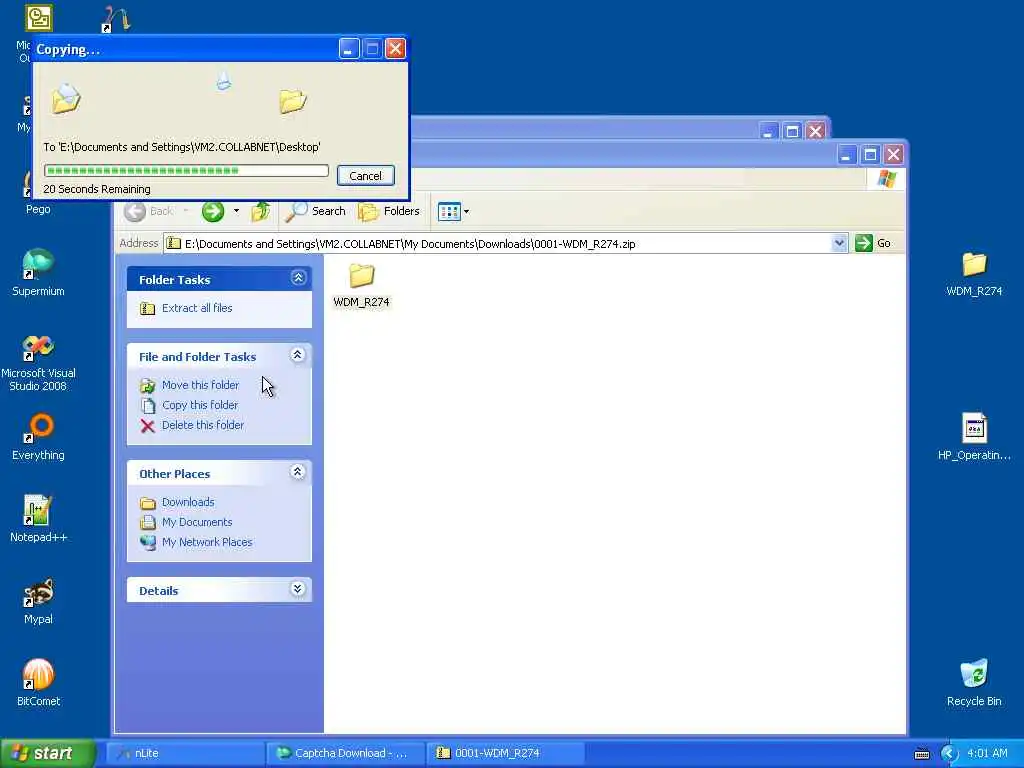Select the Recycle Bin icon
The height and width of the screenshot is (768, 1024).
(974, 683)
